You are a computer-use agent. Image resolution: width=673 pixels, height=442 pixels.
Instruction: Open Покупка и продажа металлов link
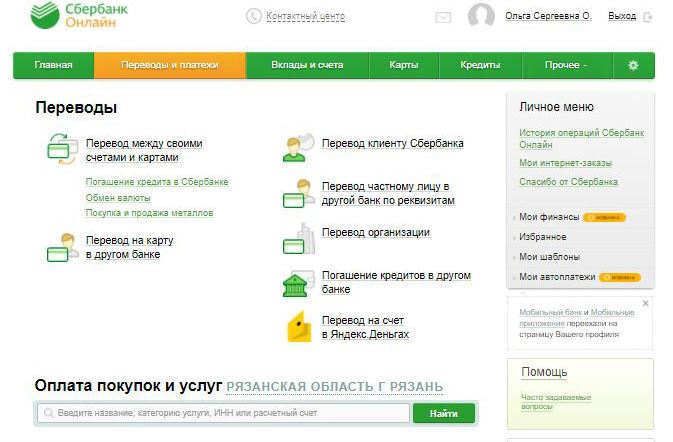[149, 213]
